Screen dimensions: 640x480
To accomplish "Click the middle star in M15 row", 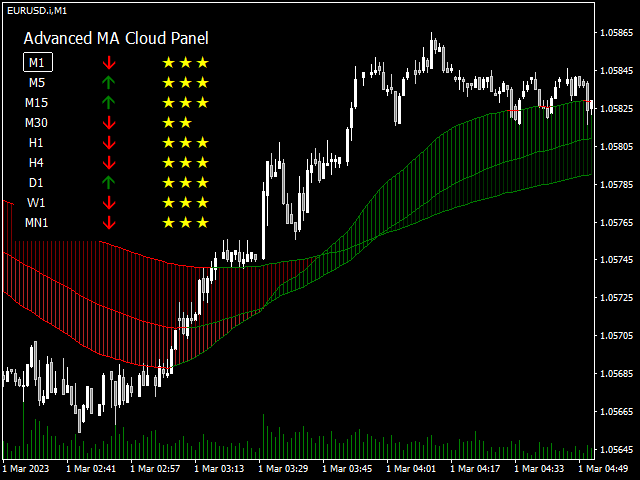I will pyautogui.click(x=186, y=102).
